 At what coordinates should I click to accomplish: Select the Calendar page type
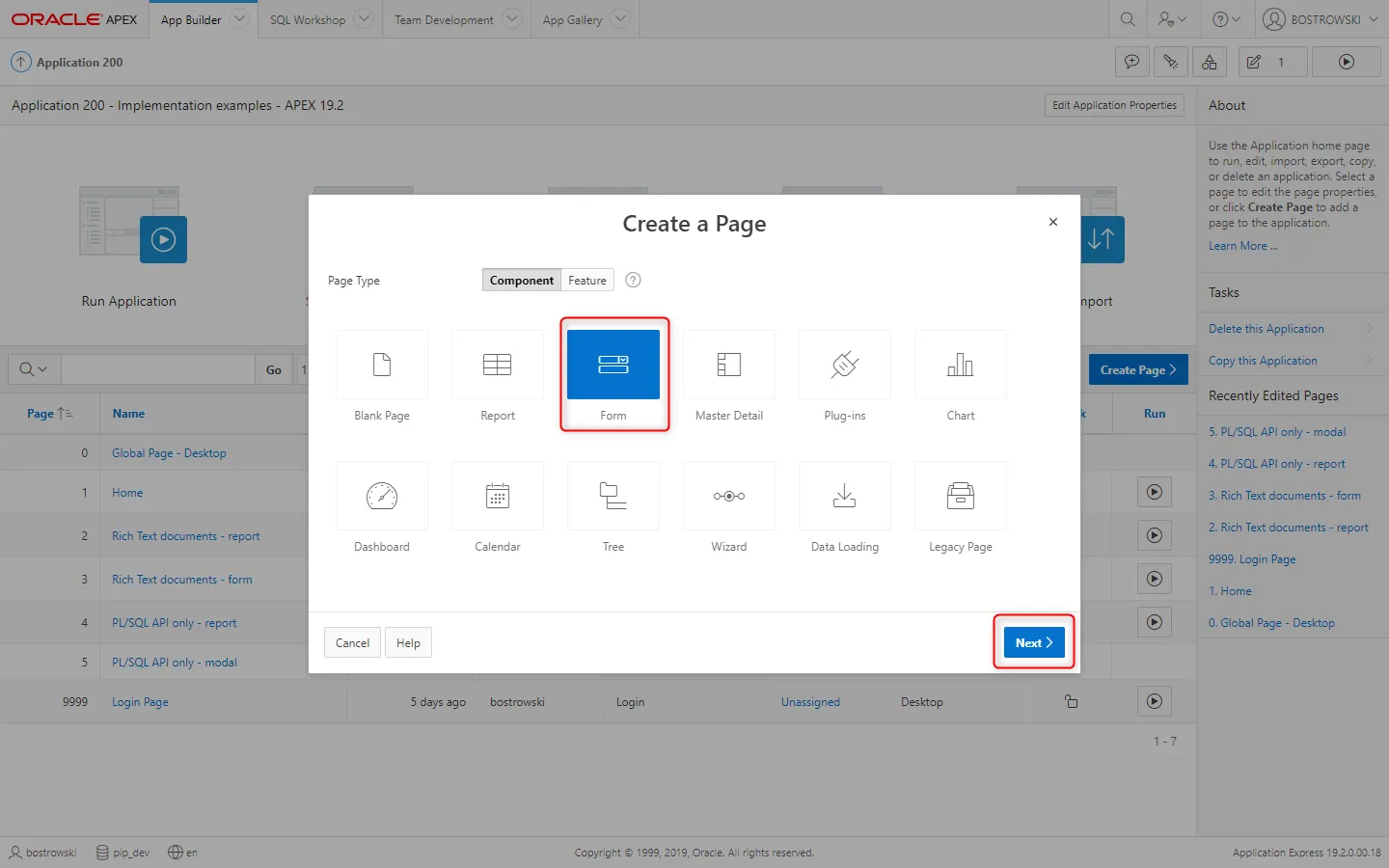tap(498, 496)
